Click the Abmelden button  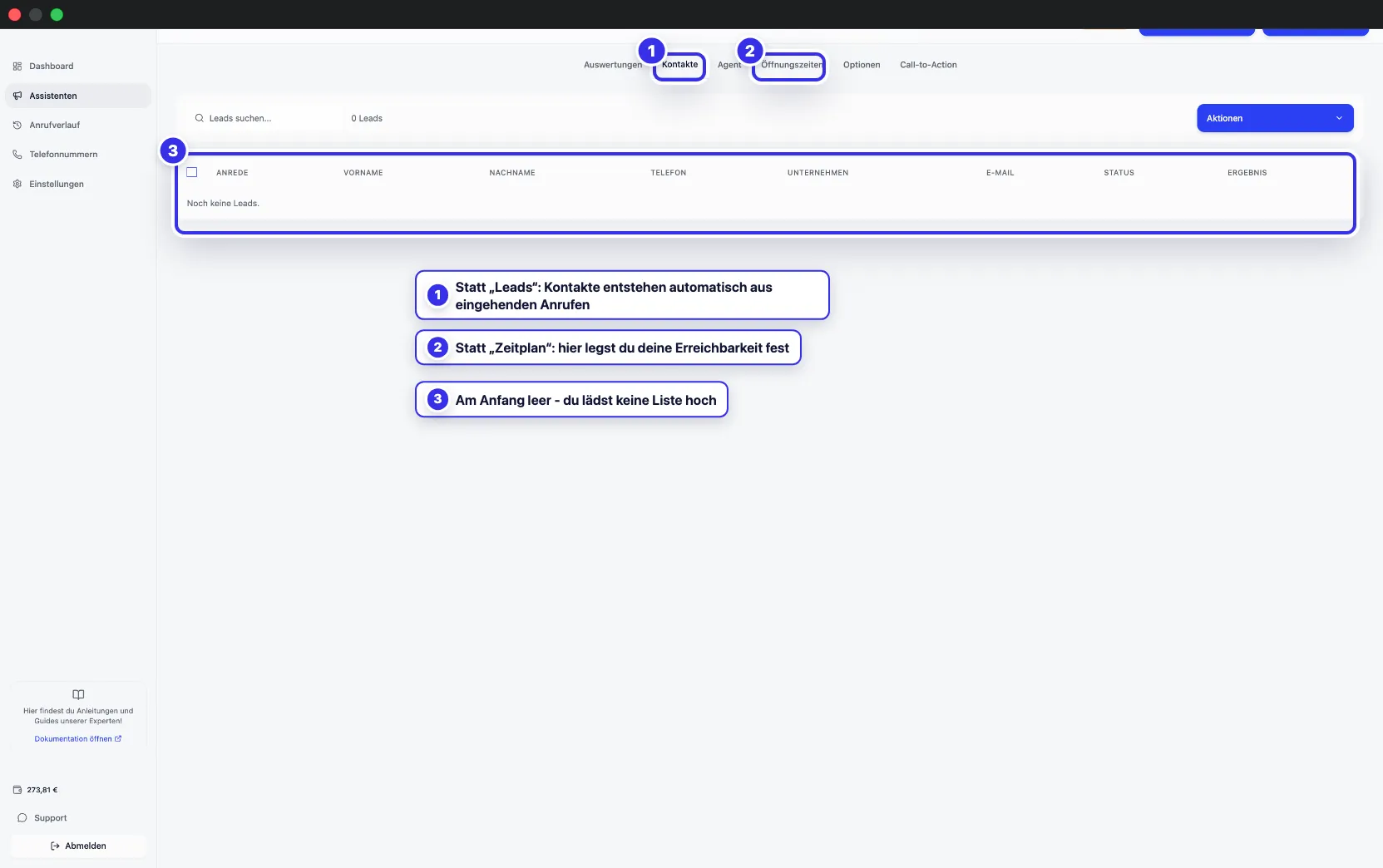[78, 846]
